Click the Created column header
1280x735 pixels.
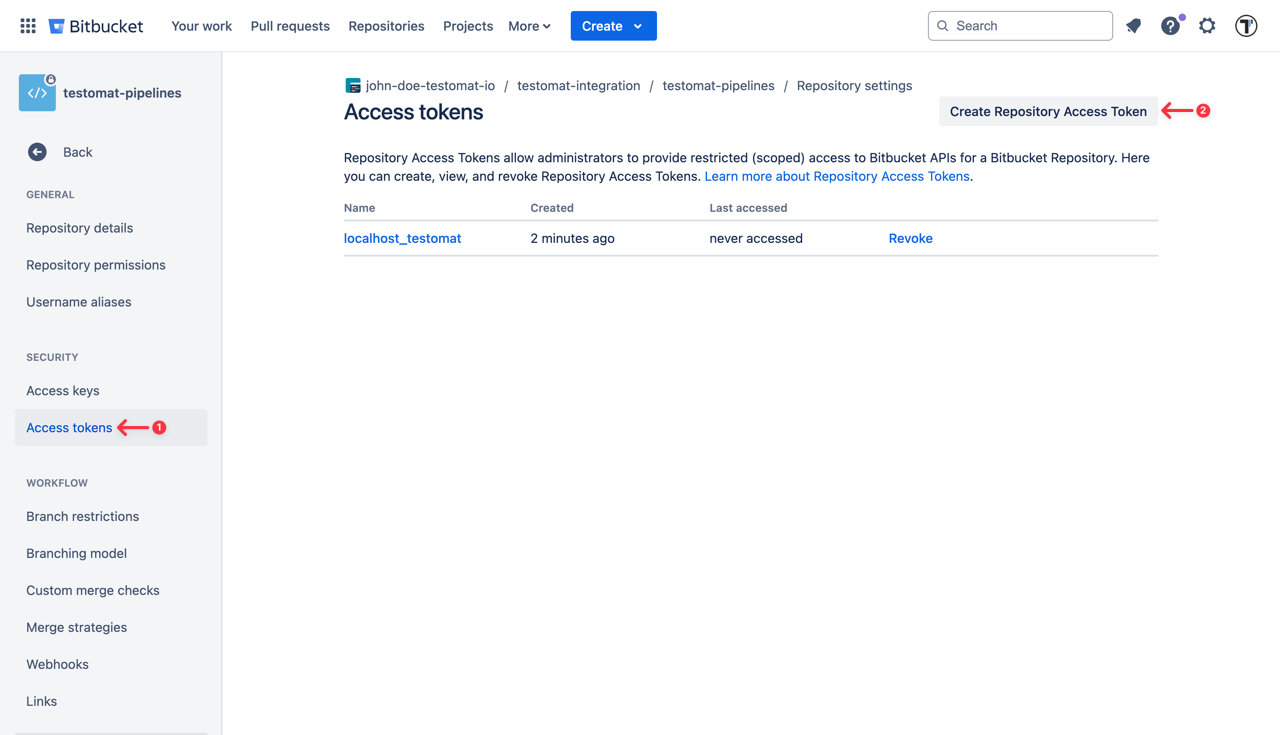click(x=552, y=208)
